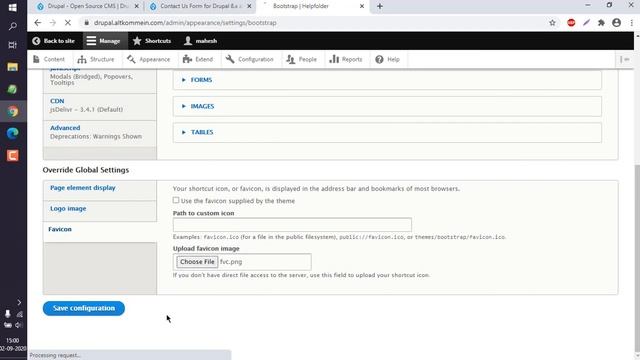Open the Reports admin menu
Viewport: 640px width, 360px height.
(x=346, y=60)
